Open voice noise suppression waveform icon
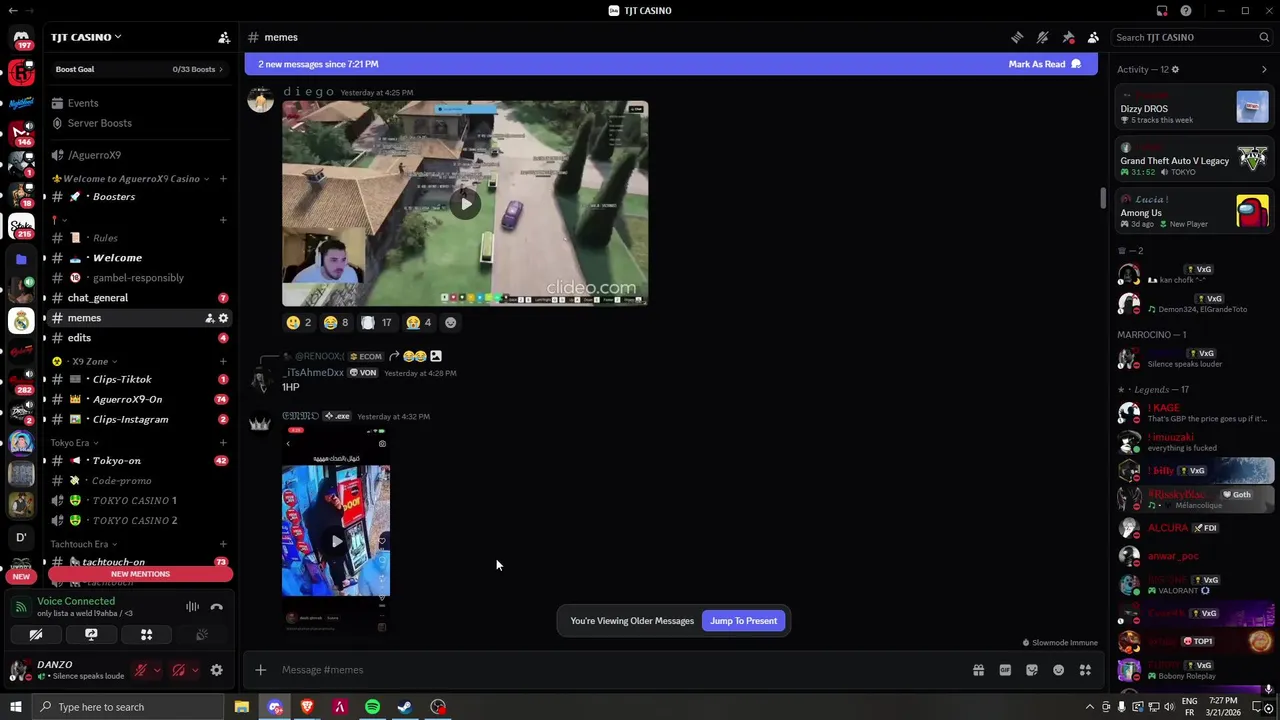Viewport: 1280px width, 720px height. 192,607
